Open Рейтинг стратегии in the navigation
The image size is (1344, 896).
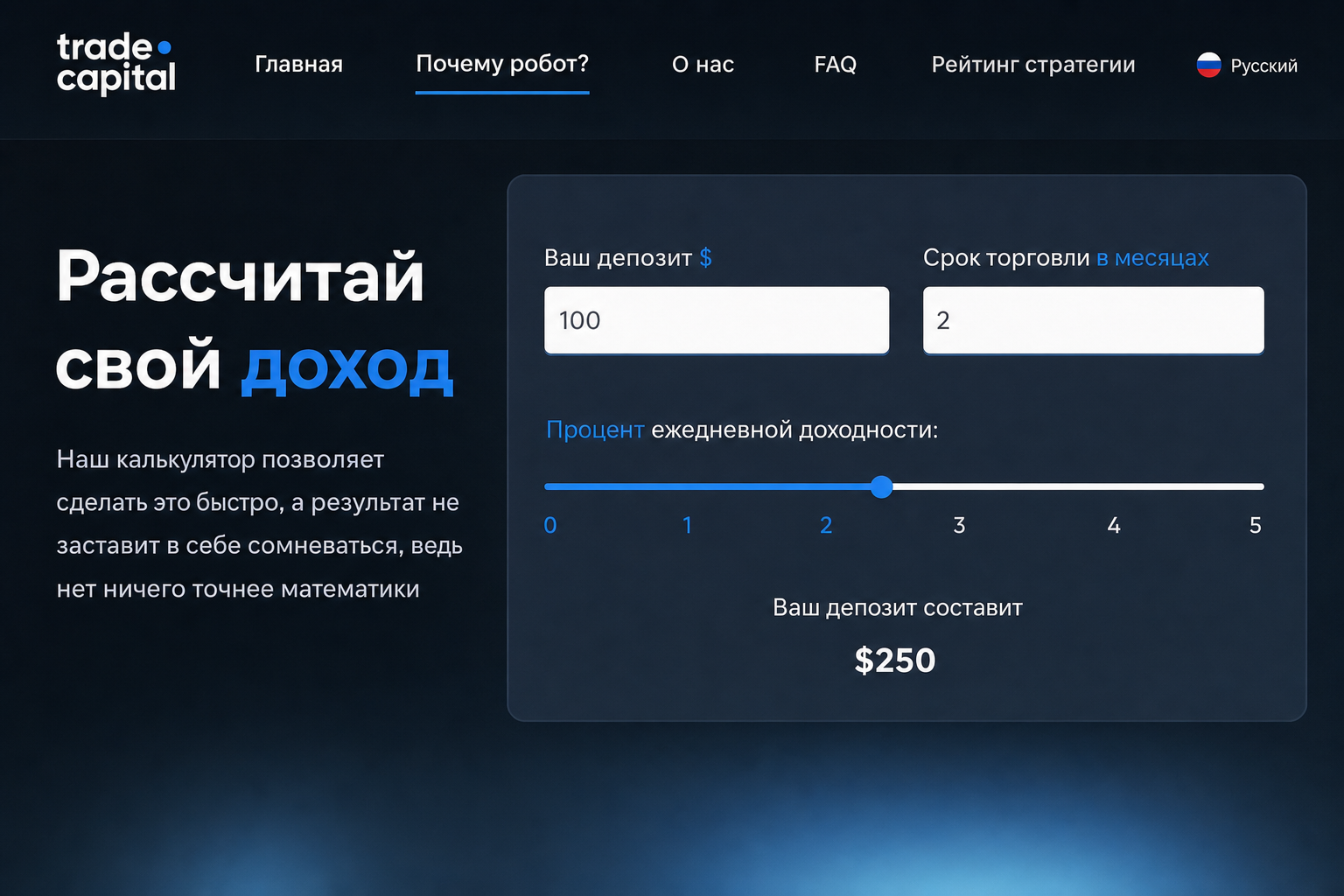(x=1033, y=64)
